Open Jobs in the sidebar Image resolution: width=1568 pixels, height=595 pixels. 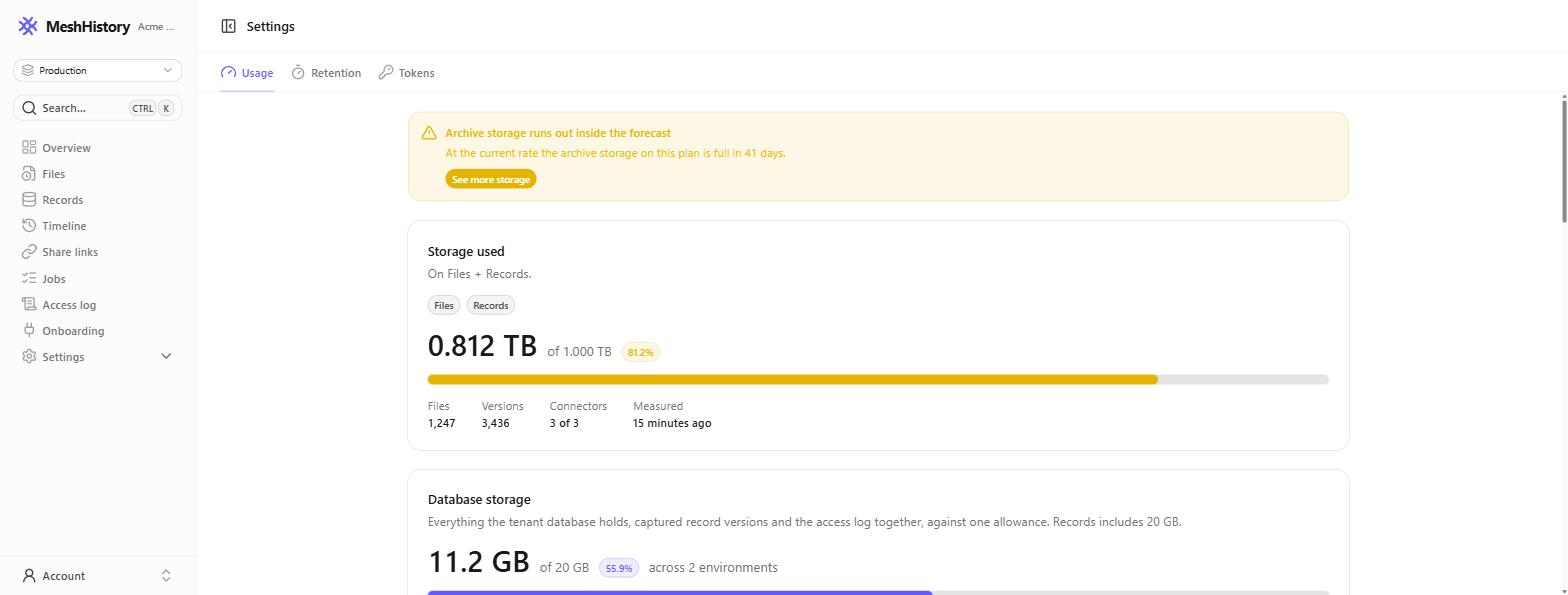(53, 279)
